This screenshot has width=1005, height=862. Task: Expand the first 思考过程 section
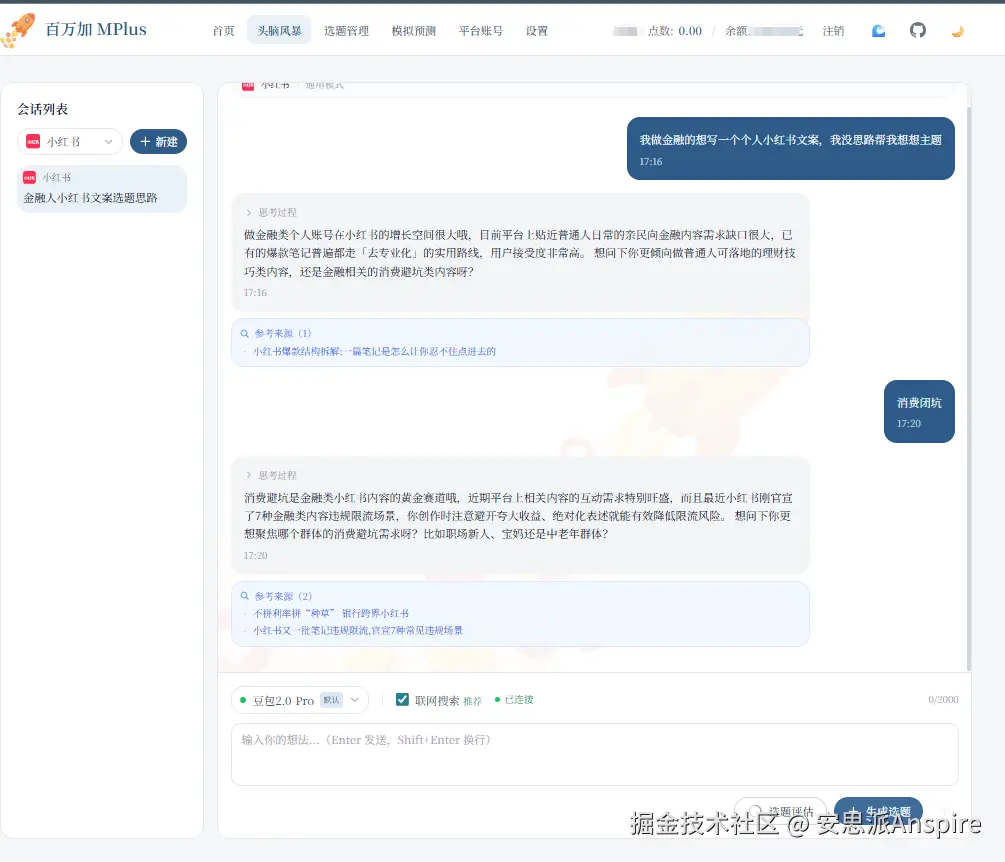coord(271,212)
